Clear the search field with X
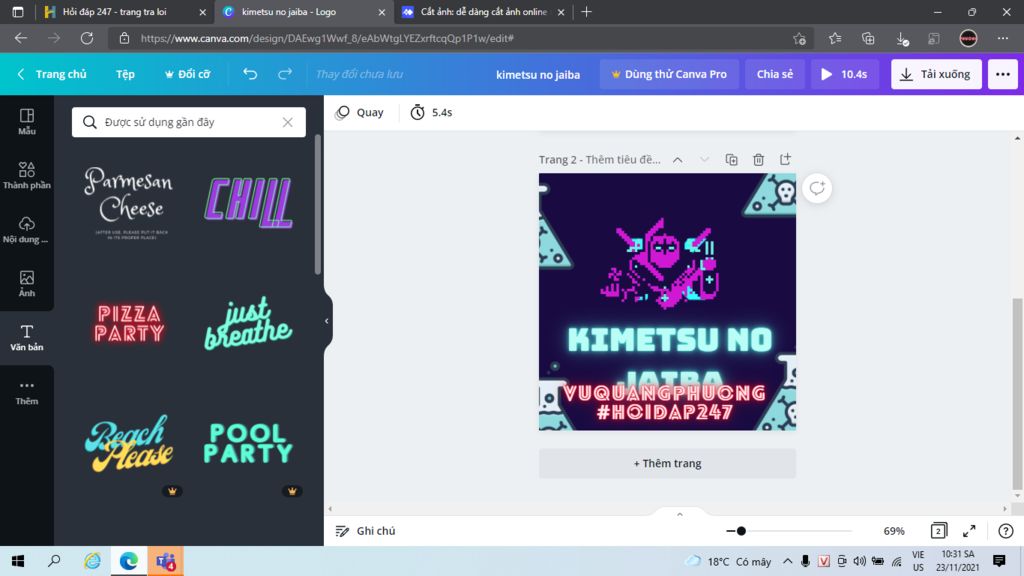The image size is (1024, 576). (x=287, y=122)
